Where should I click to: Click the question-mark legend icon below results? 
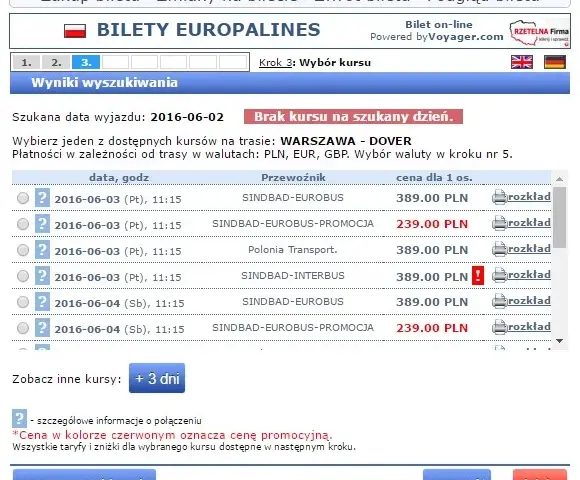pos(19,418)
